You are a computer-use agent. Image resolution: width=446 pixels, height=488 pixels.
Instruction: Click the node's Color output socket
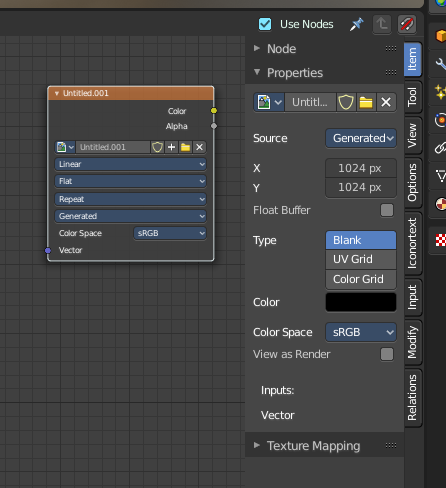click(214, 110)
